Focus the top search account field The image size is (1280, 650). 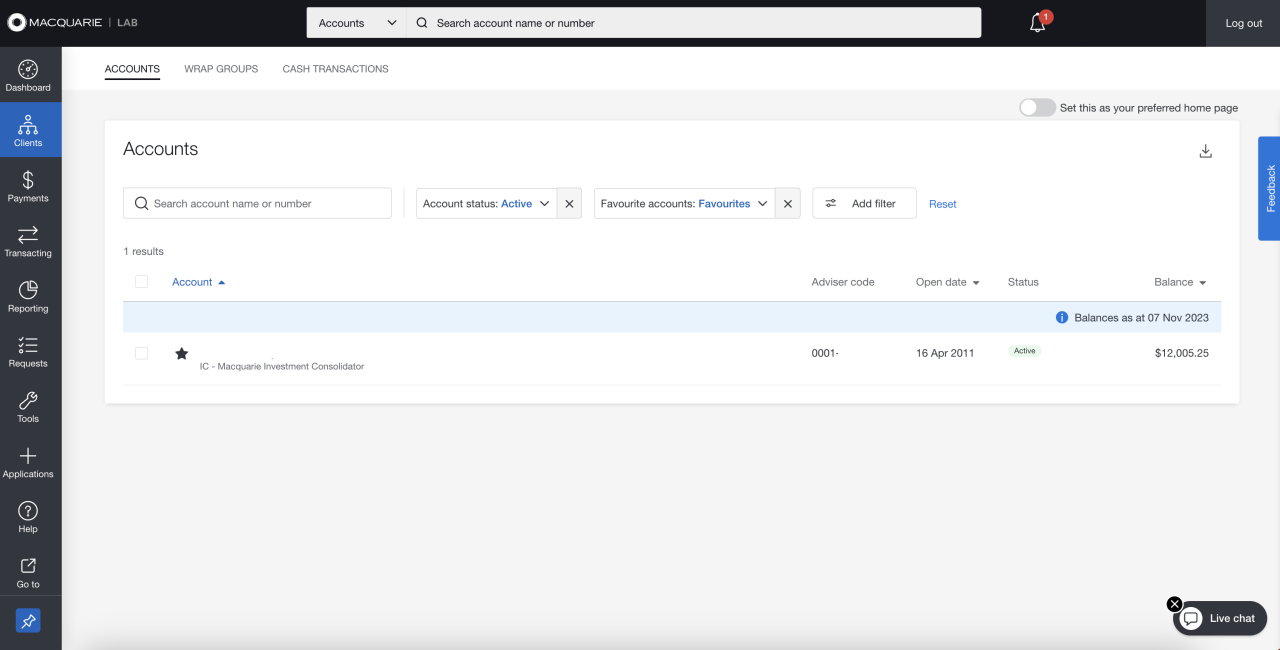tap(694, 23)
